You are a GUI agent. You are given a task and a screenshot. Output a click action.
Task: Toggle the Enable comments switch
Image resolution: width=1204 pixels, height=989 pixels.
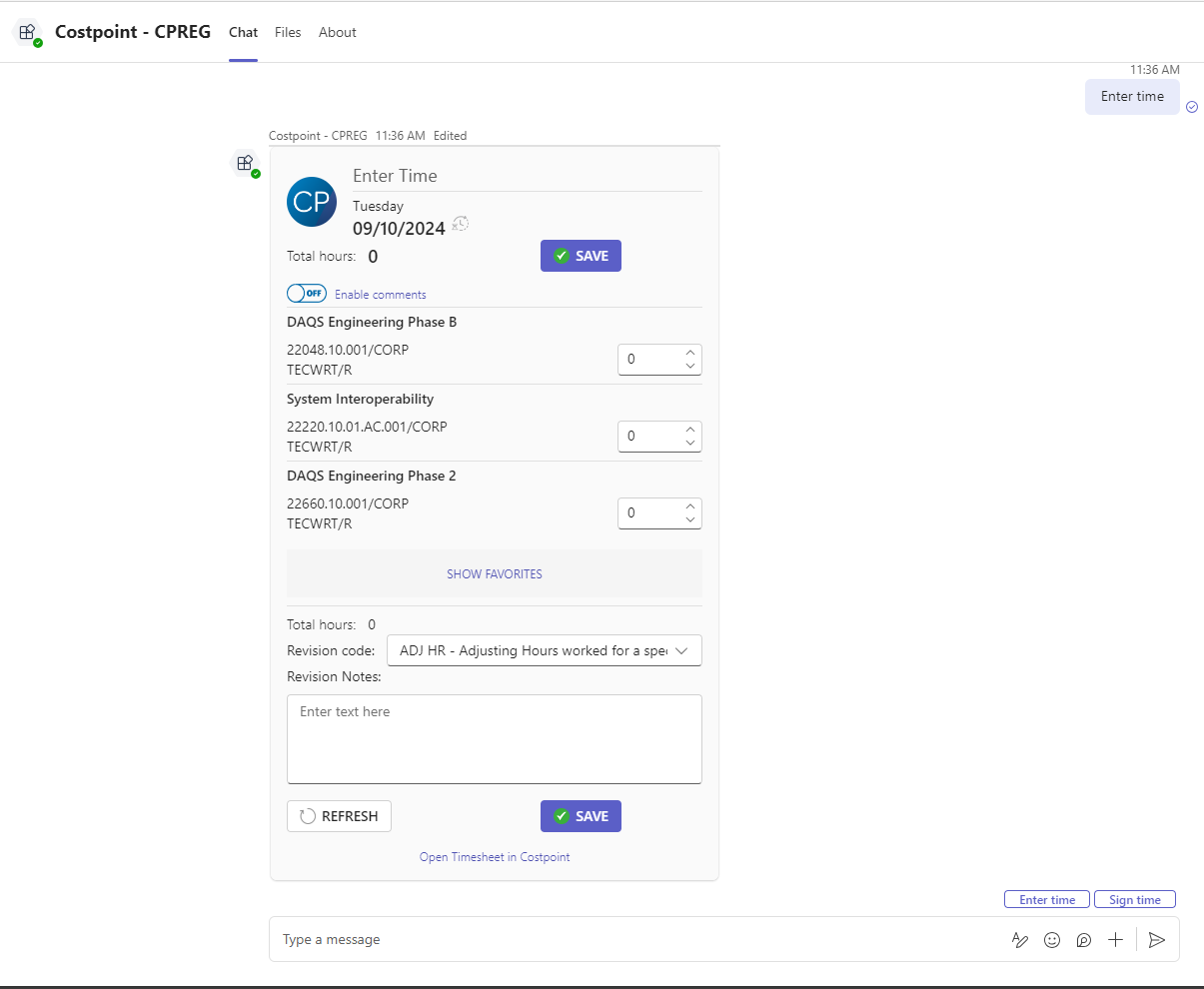tap(307, 294)
